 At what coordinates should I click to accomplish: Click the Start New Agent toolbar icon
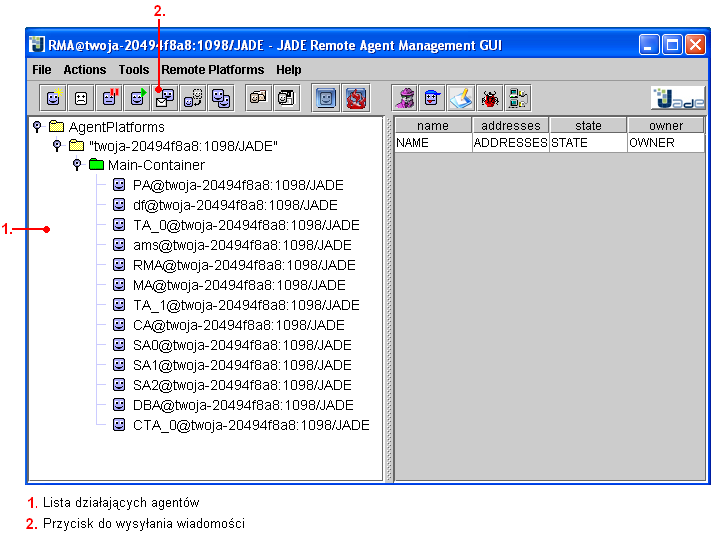[x=53, y=98]
